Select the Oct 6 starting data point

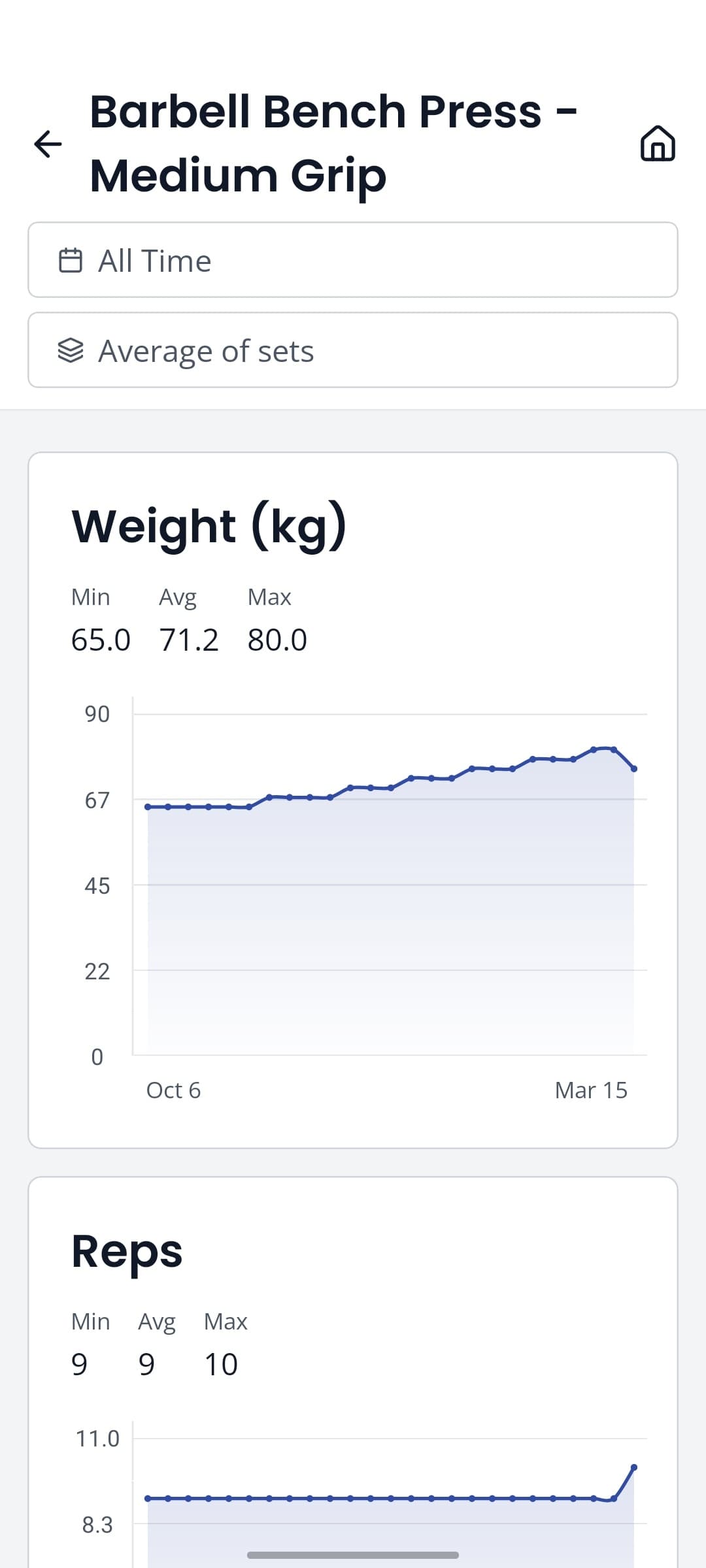click(147, 806)
